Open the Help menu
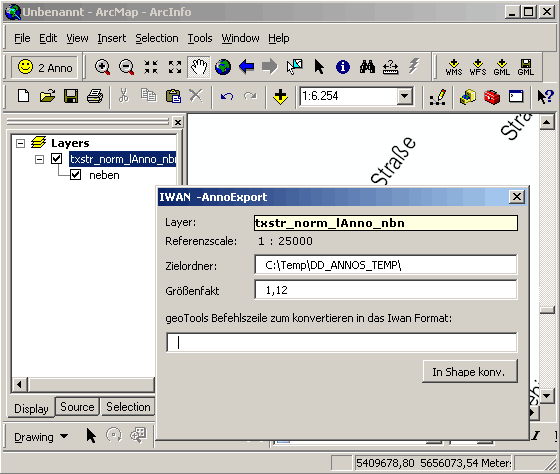 (x=279, y=38)
